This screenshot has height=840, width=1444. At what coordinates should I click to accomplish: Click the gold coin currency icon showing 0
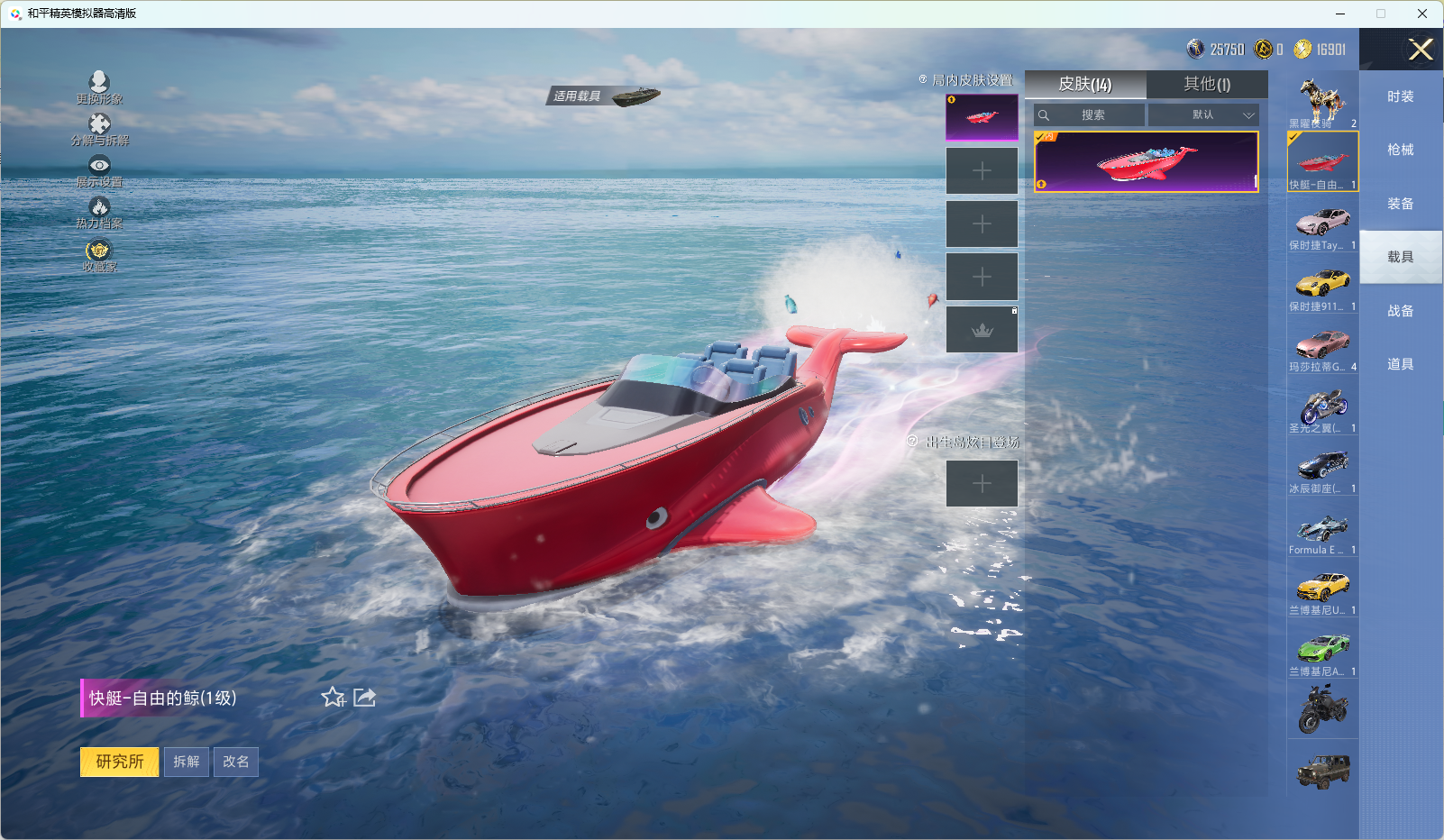(x=1264, y=49)
